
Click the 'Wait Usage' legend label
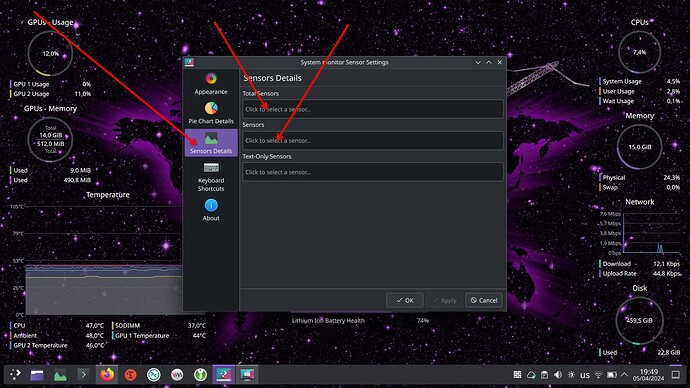tap(618, 101)
